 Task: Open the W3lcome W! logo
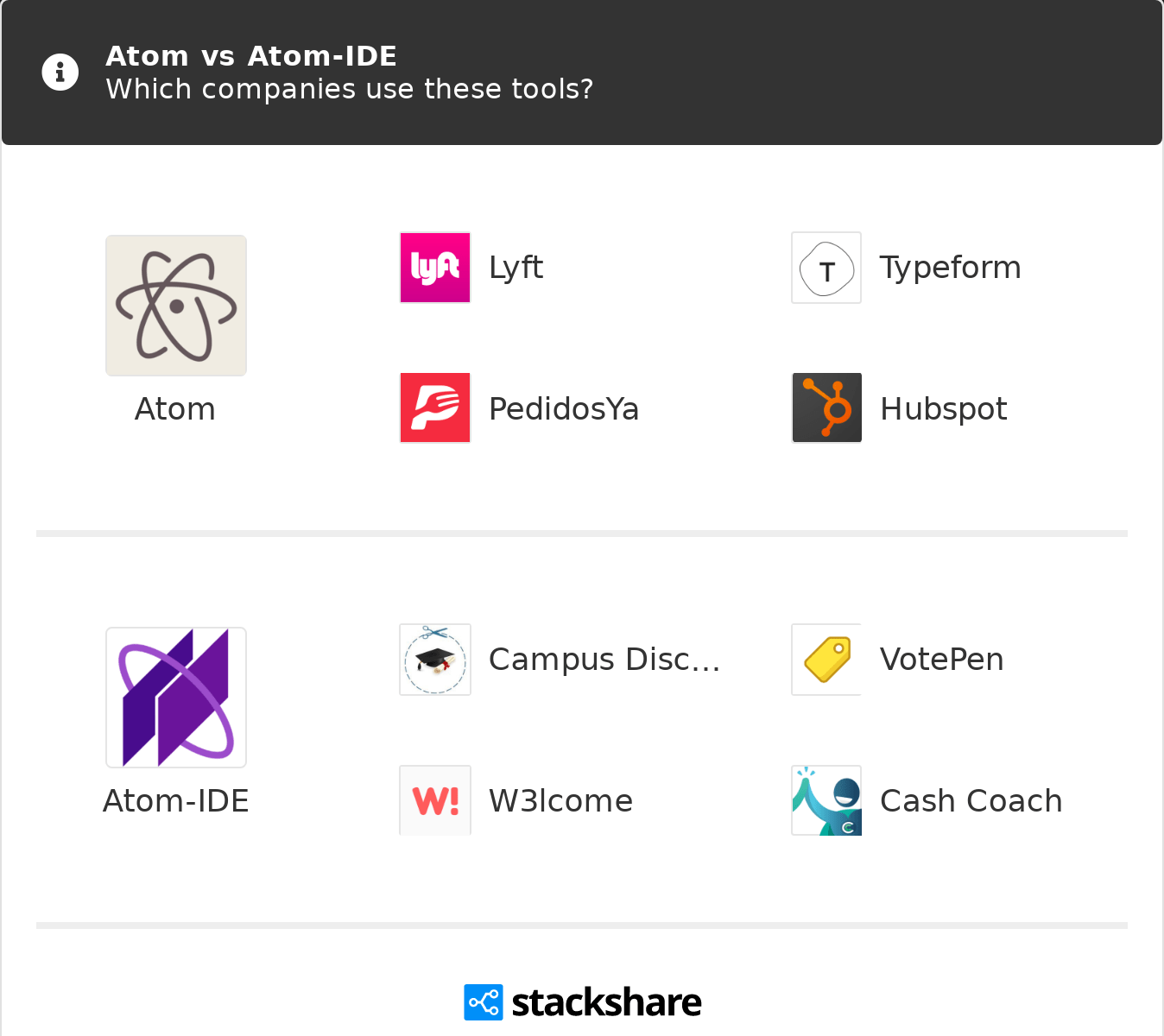[435, 800]
